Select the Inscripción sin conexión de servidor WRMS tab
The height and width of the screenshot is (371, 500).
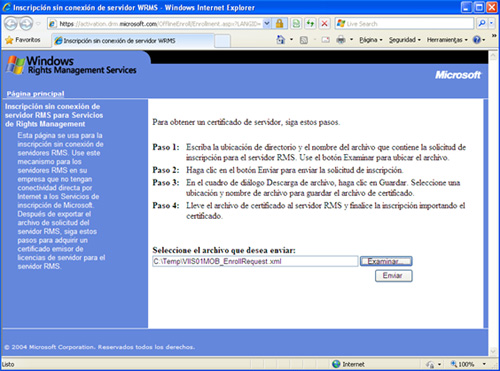click(x=133, y=41)
